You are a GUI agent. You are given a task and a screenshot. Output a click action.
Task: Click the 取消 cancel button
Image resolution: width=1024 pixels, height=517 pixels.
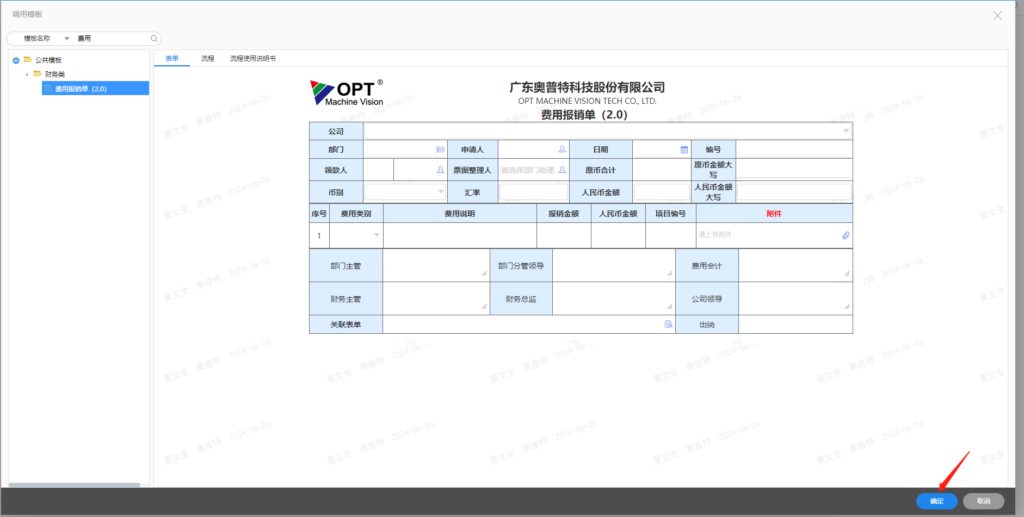coord(983,501)
